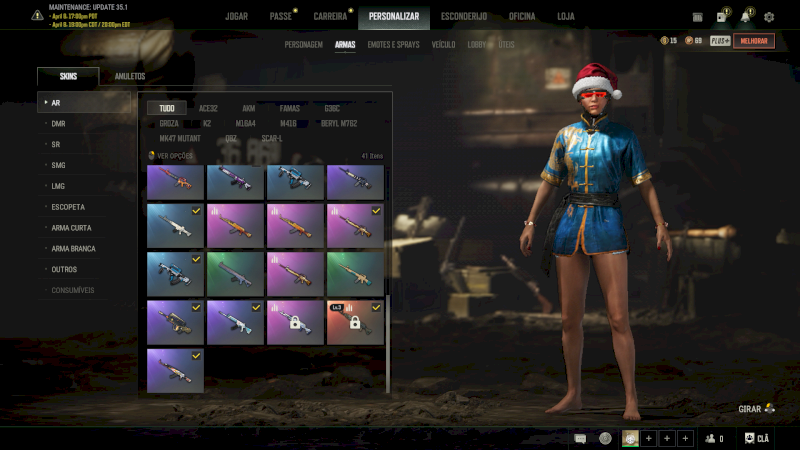This screenshot has height=450, width=800.
Task: Filter skins by MK47 MUTANT
Action: [x=180, y=138]
